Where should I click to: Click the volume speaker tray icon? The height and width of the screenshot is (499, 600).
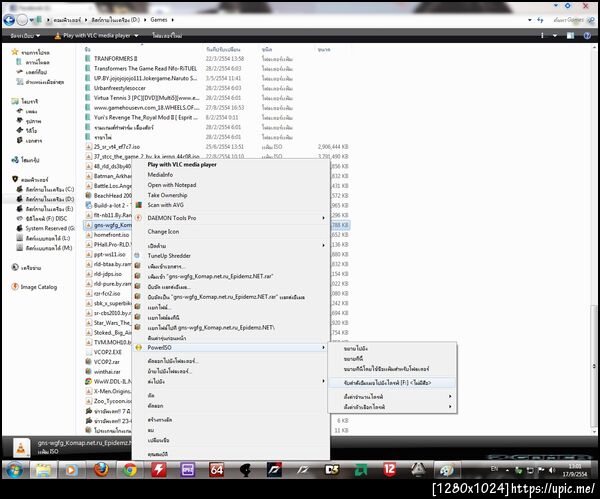pos(551,470)
